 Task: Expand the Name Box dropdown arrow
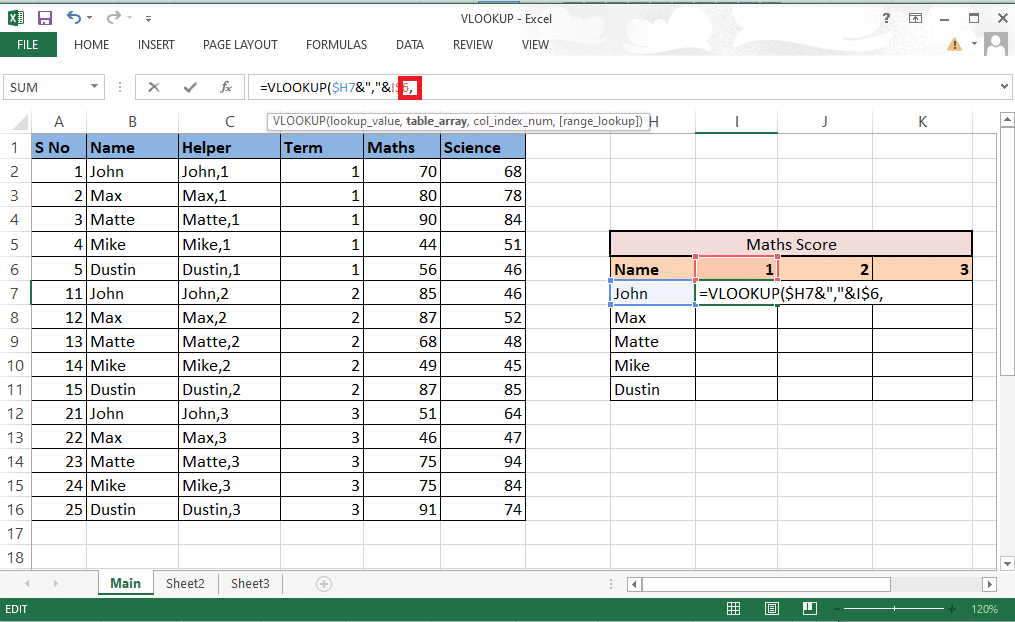click(x=95, y=87)
